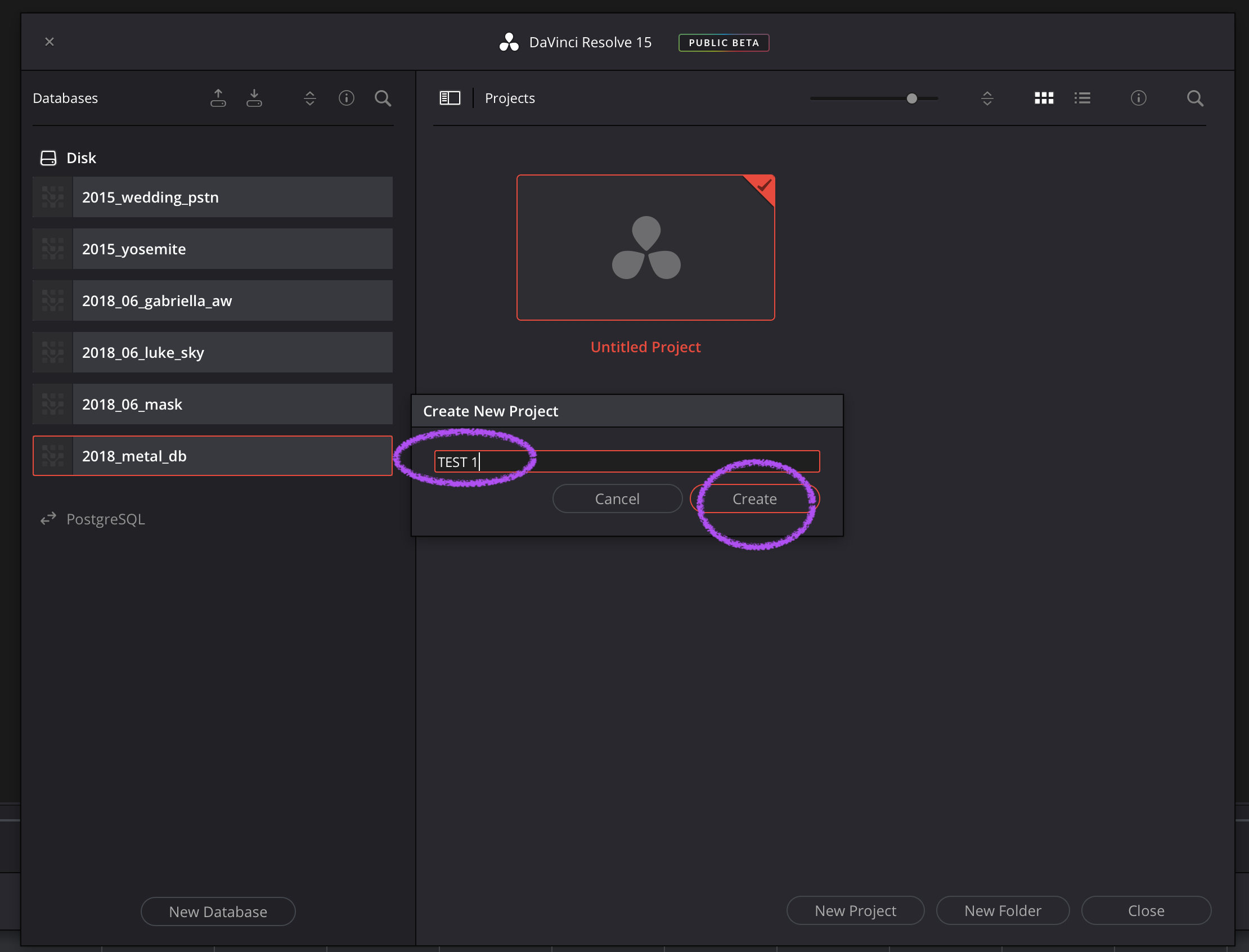Click the New Project button

click(x=855, y=910)
